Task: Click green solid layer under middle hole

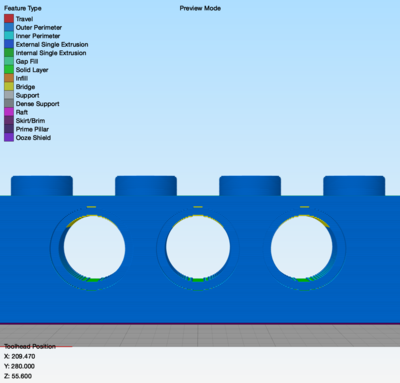Action: [x=198, y=280]
